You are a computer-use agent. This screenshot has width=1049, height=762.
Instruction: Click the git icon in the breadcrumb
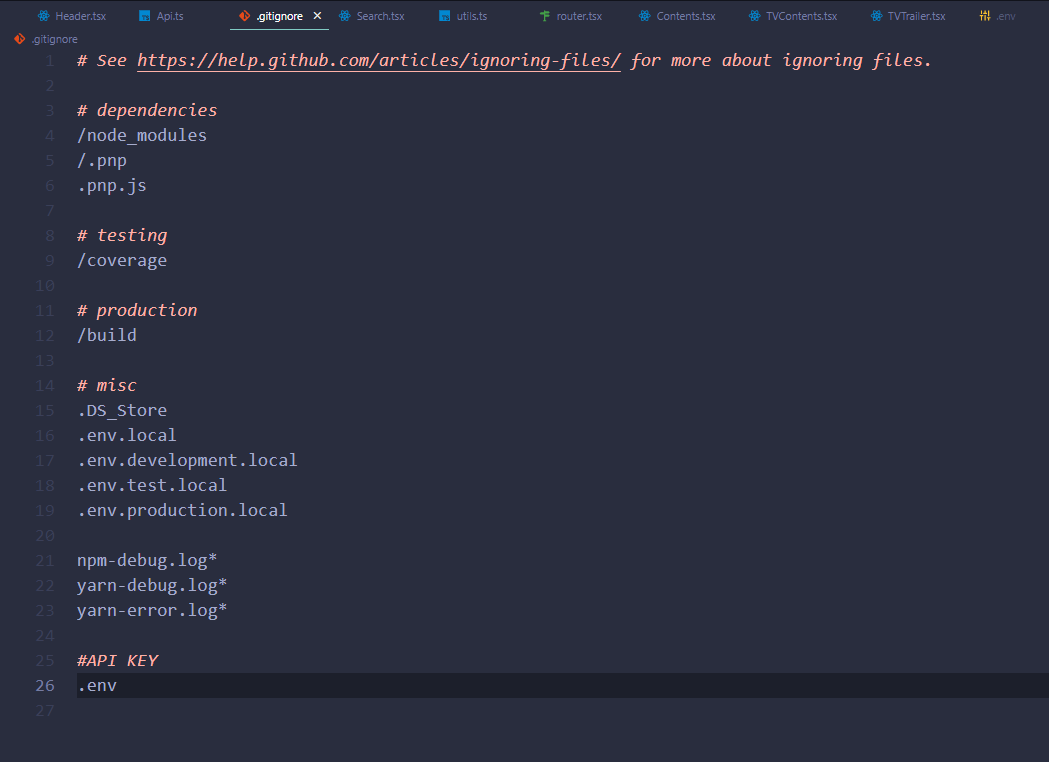coord(19,39)
